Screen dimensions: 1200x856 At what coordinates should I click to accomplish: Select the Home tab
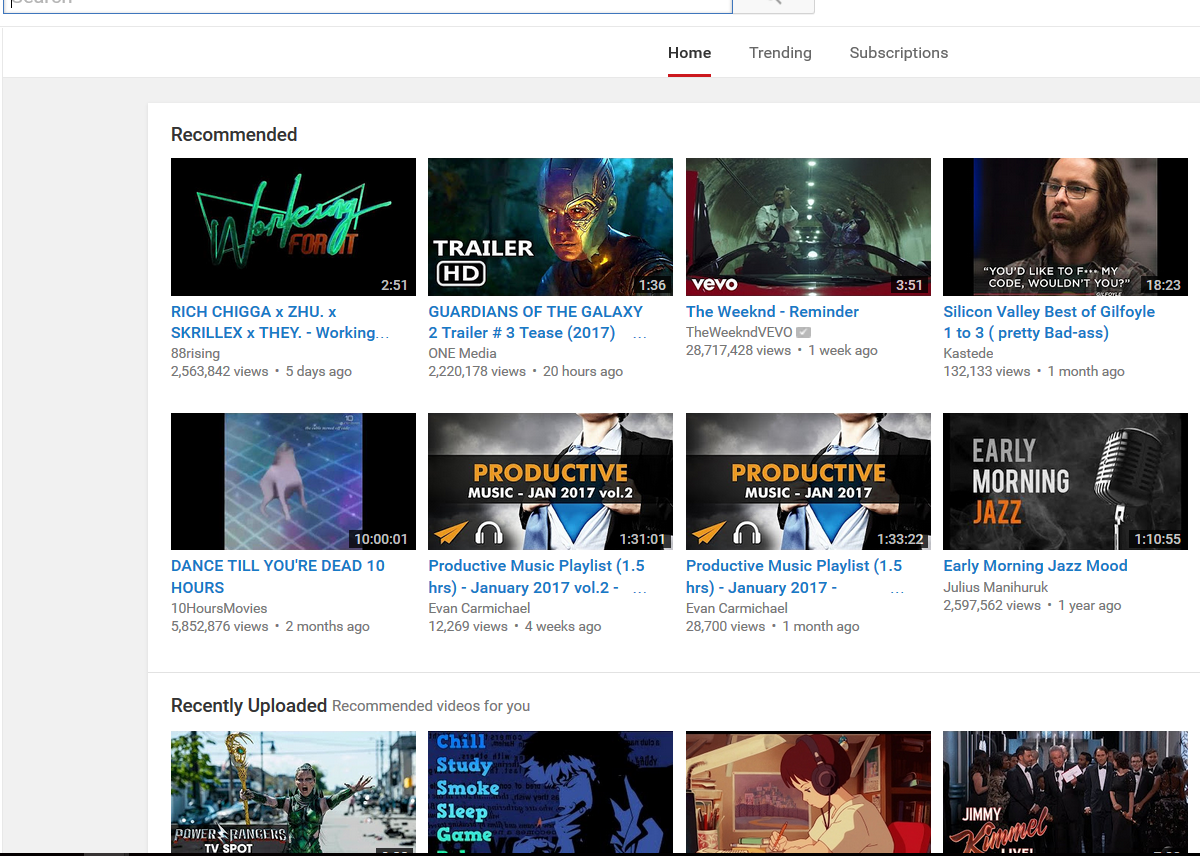[x=689, y=53]
